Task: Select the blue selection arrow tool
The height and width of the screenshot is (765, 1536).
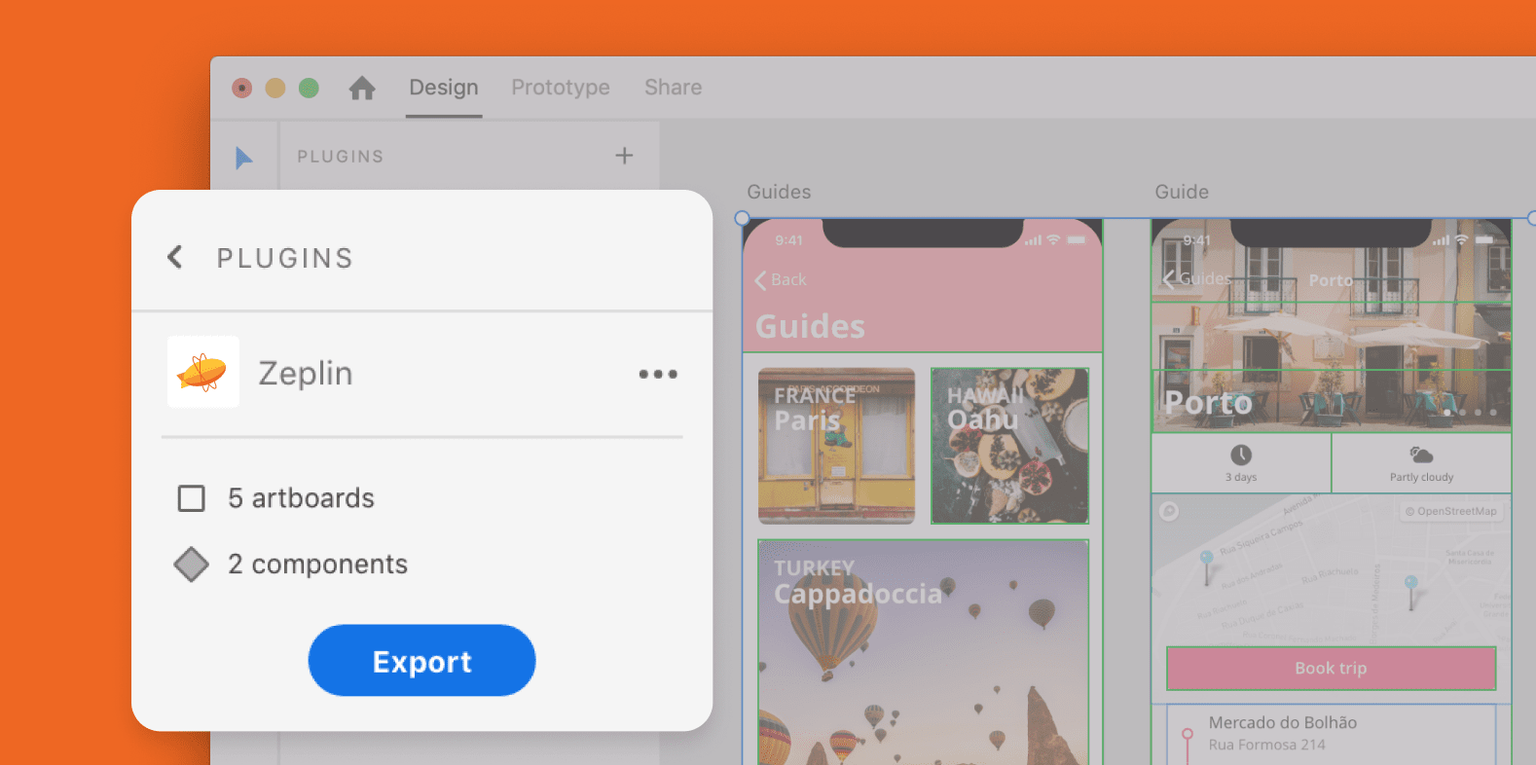Action: [243, 156]
